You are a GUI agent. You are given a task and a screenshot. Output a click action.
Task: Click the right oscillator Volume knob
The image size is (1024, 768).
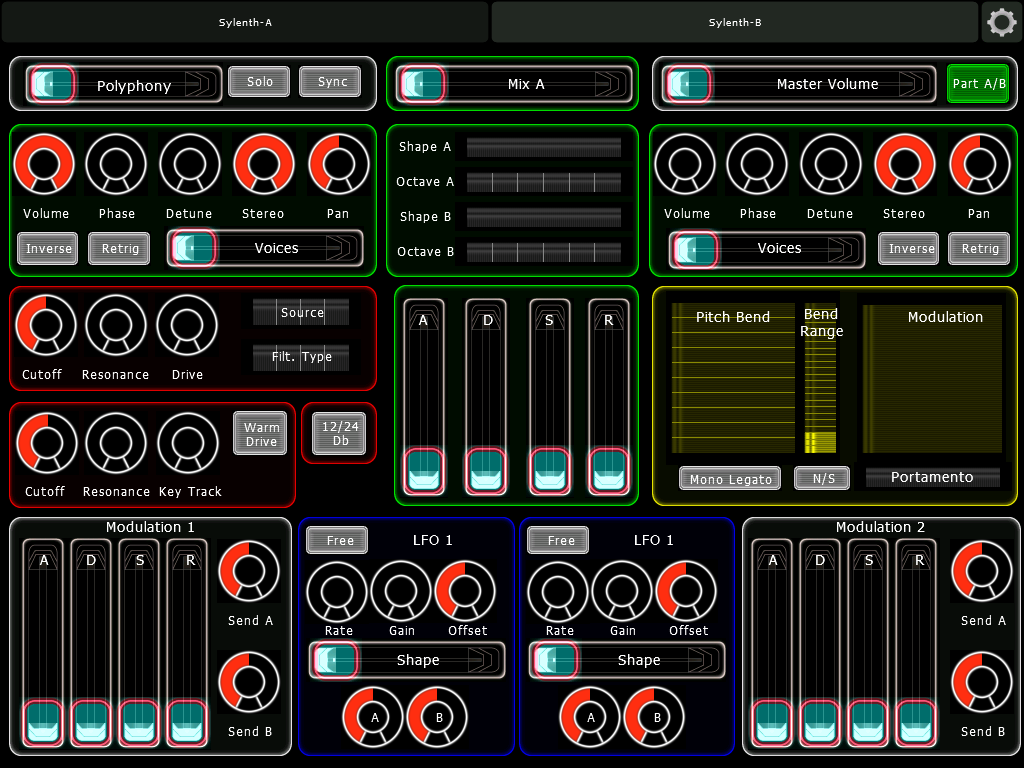[x=685, y=164]
